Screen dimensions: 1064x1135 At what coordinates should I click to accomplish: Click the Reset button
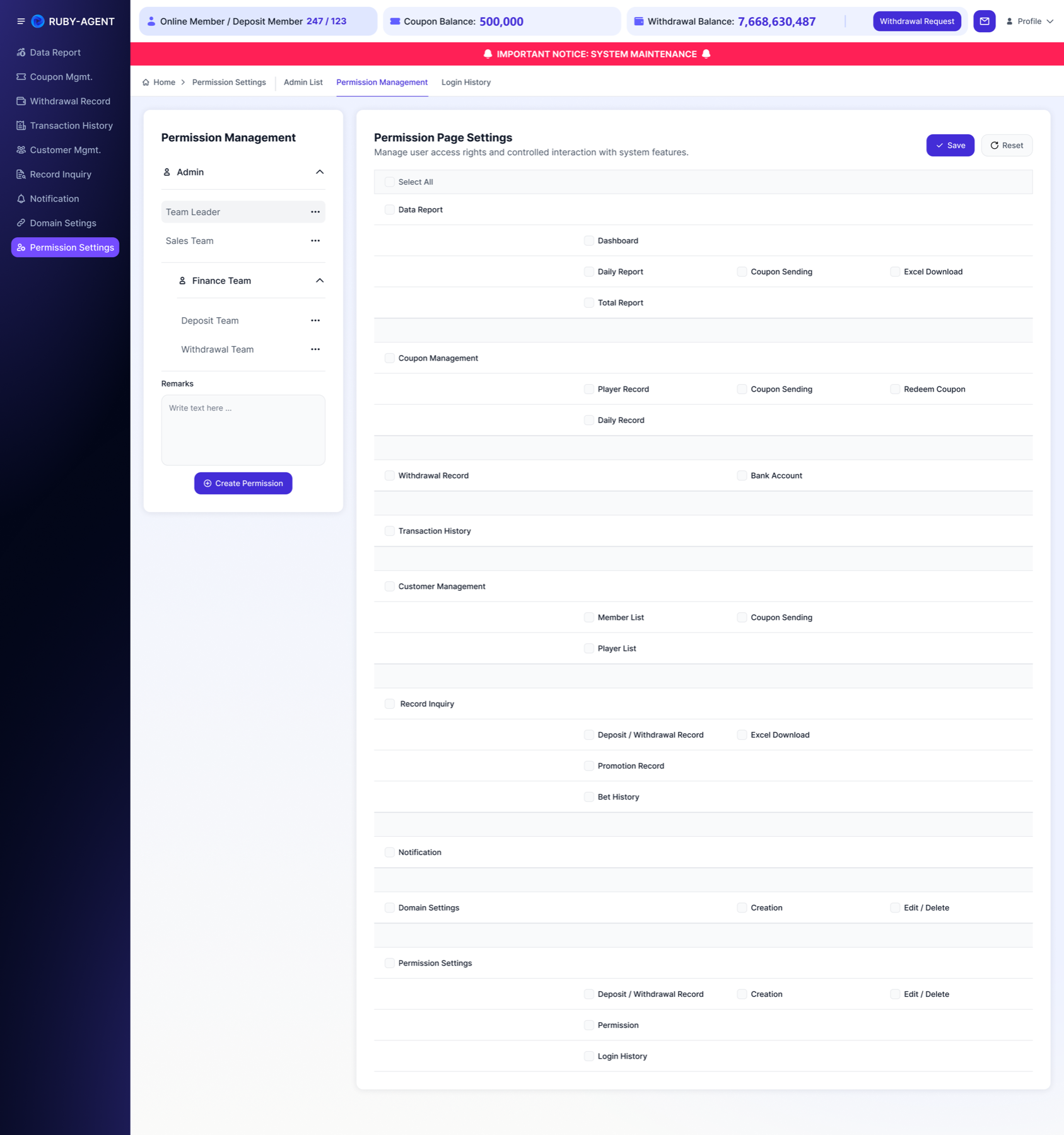coord(1007,146)
